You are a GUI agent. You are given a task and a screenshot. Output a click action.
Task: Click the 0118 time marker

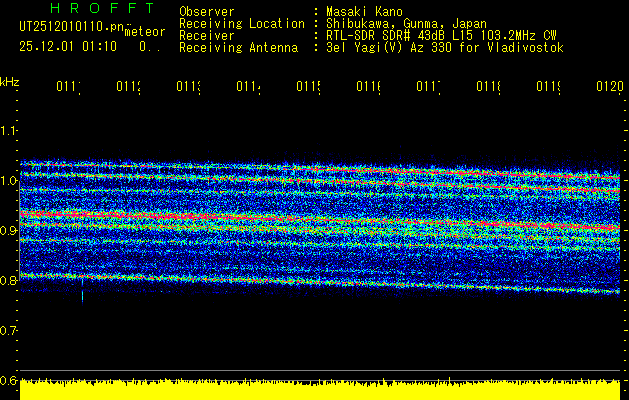[x=489, y=87]
